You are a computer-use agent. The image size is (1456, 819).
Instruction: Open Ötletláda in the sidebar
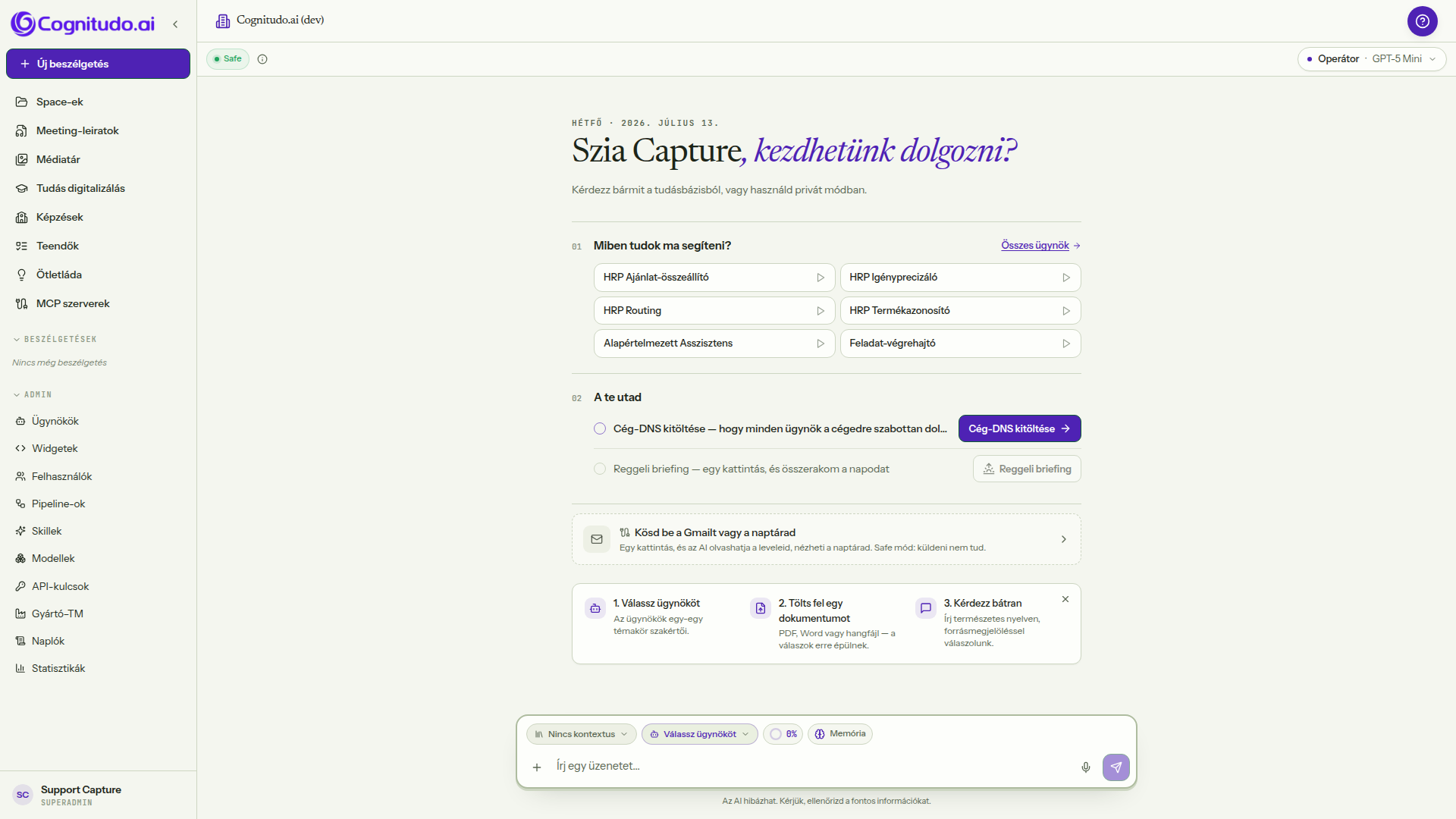tap(98, 275)
